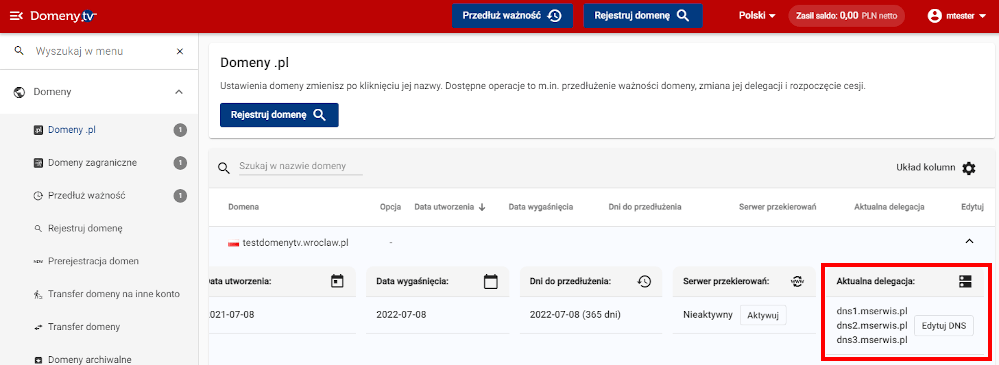
Task: Collapse the testdomenytv.wroclaw.pl row chevron
Action: click(x=969, y=241)
